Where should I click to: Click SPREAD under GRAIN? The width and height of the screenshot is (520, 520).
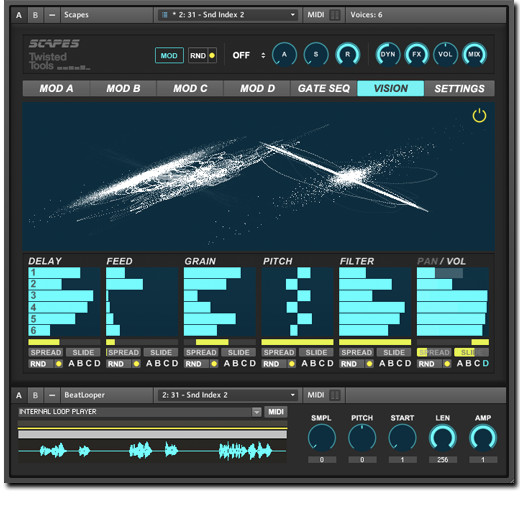tap(201, 352)
